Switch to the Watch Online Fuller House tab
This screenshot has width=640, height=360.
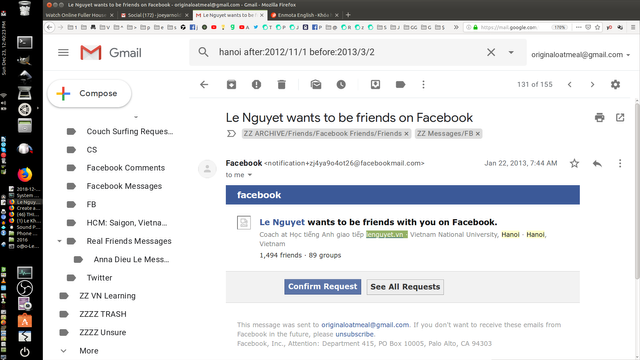(80, 15)
